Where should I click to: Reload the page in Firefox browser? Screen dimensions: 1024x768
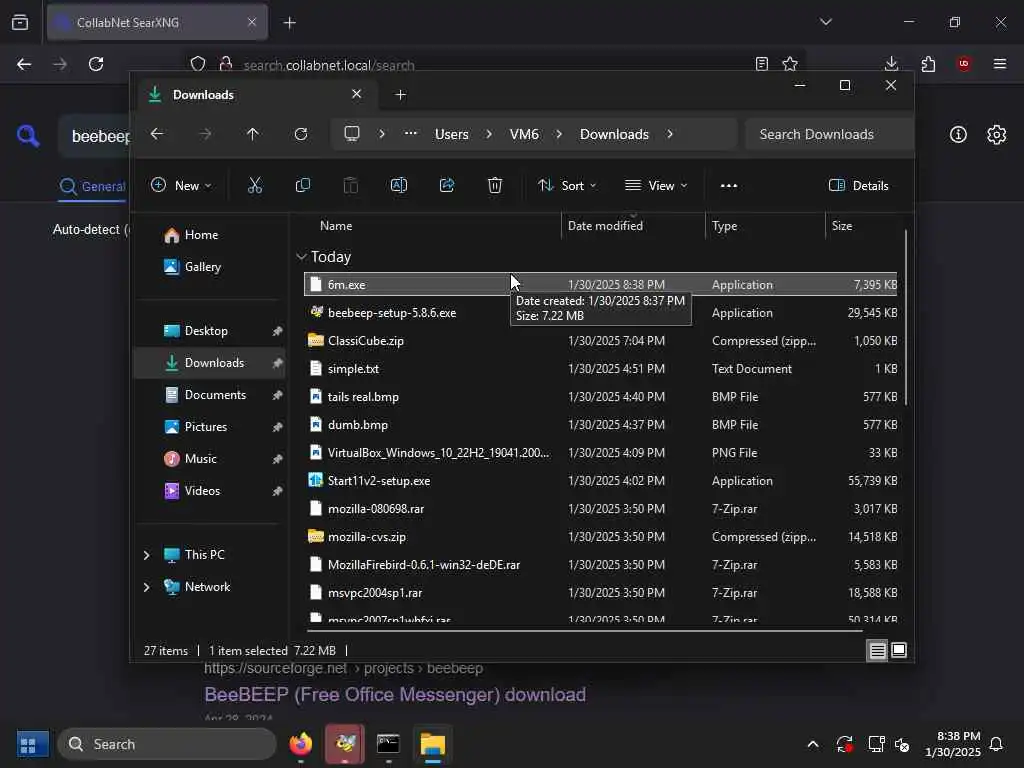click(96, 64)
